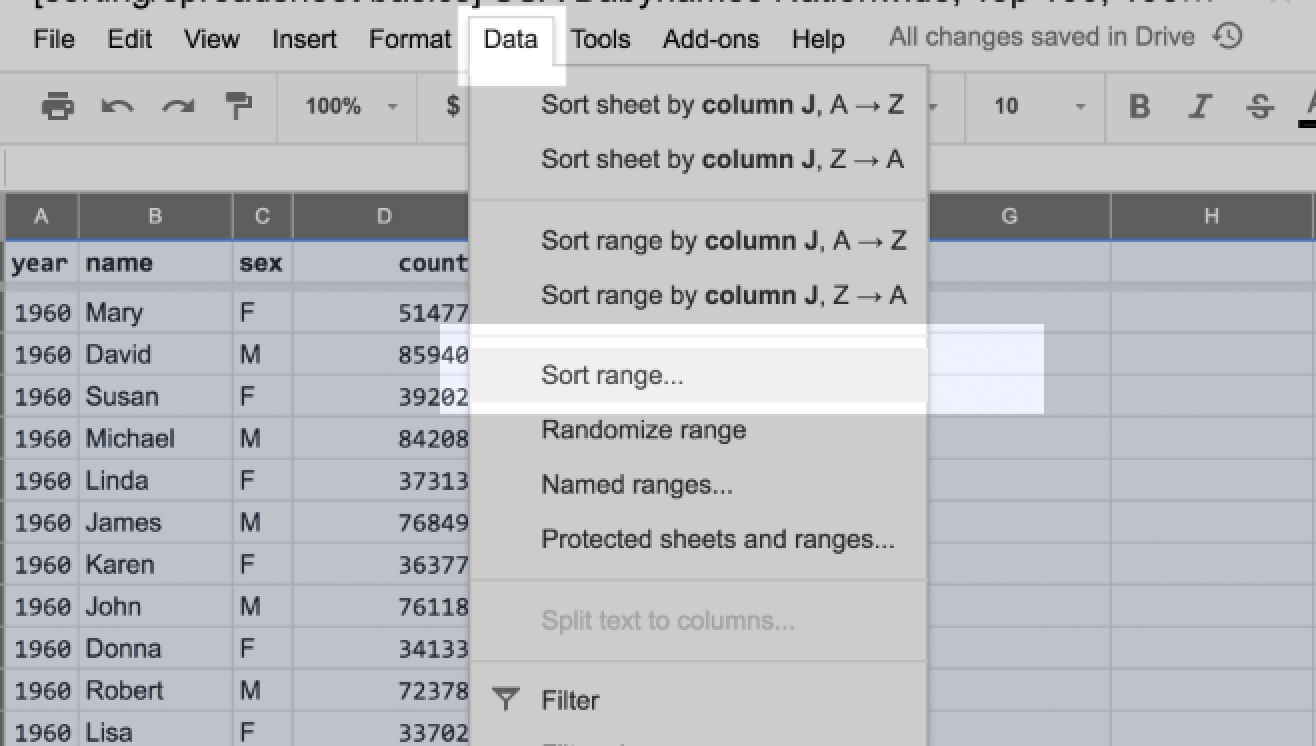Toggle bold formatting button

coord(1139,106)
